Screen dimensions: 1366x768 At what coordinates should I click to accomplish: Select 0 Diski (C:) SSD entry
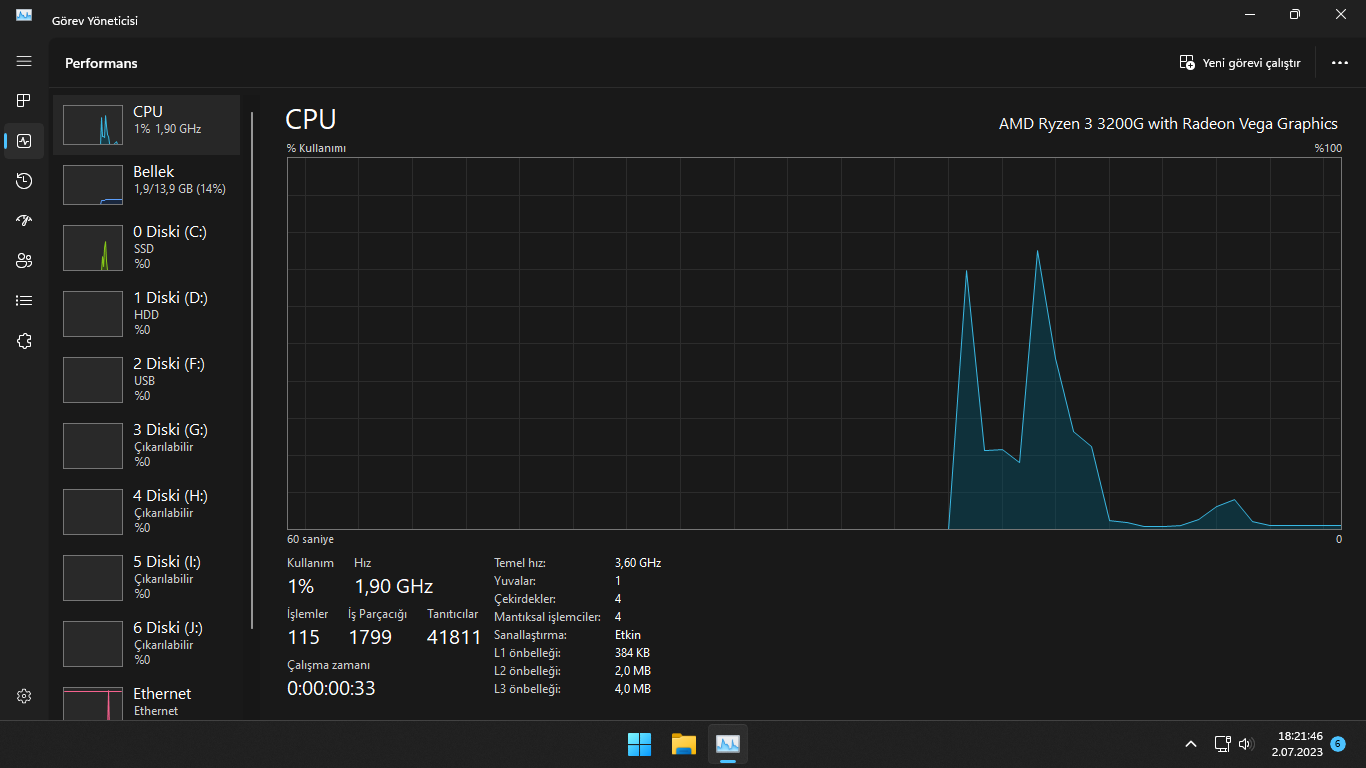pos(146,247)
